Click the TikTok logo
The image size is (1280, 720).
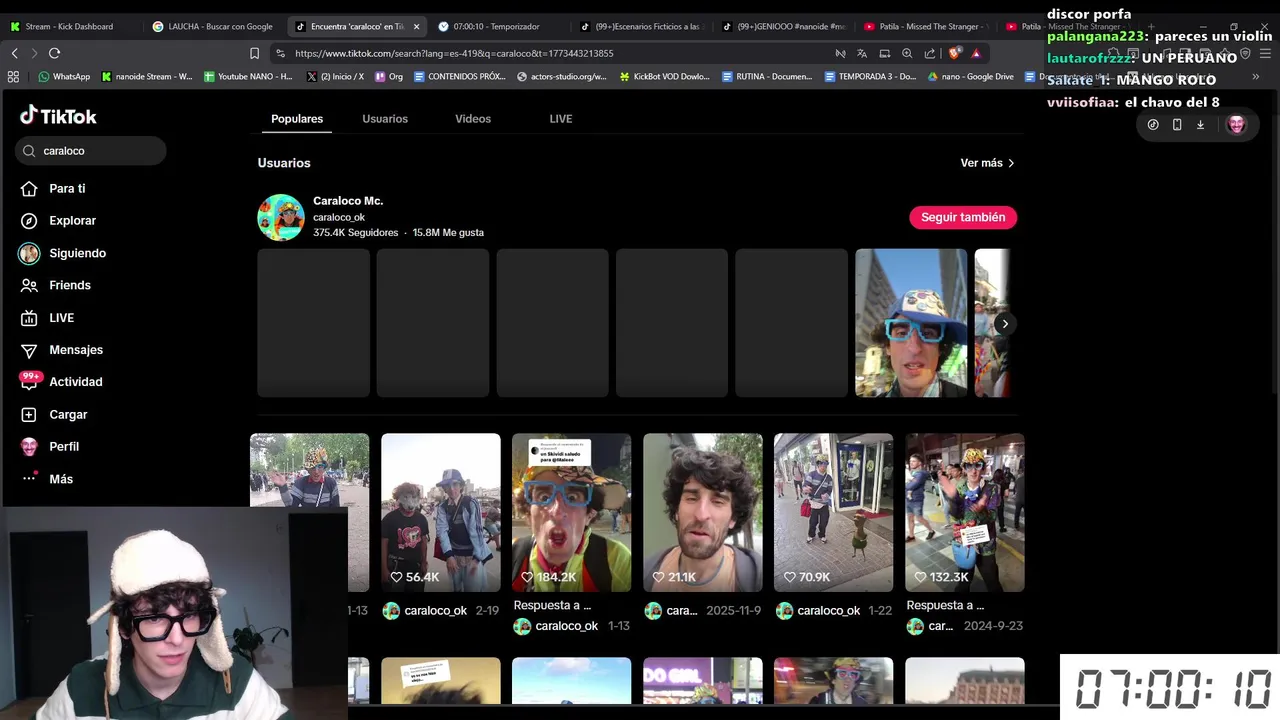point(58,116)
